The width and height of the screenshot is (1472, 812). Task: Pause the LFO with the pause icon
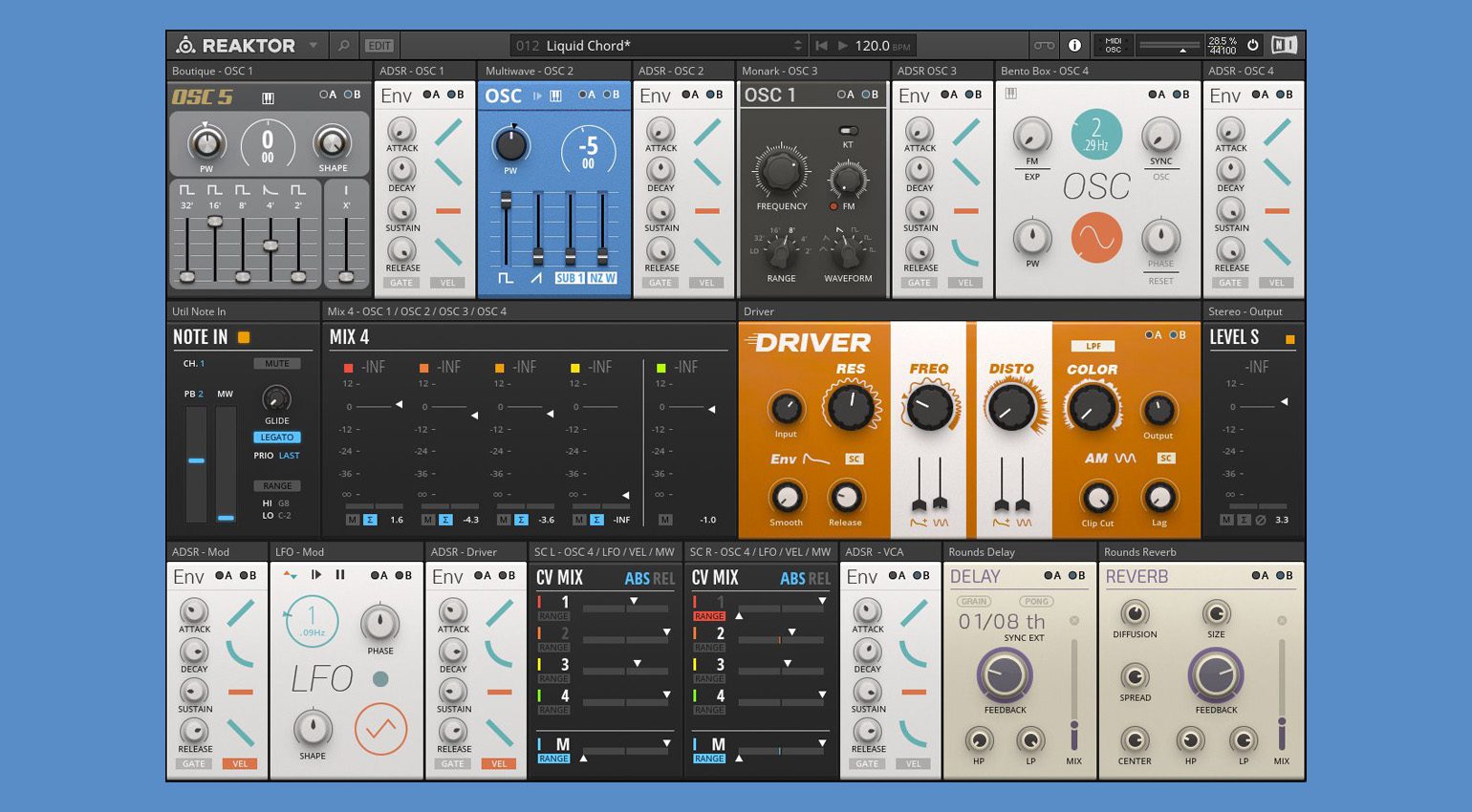click(340, 575)
